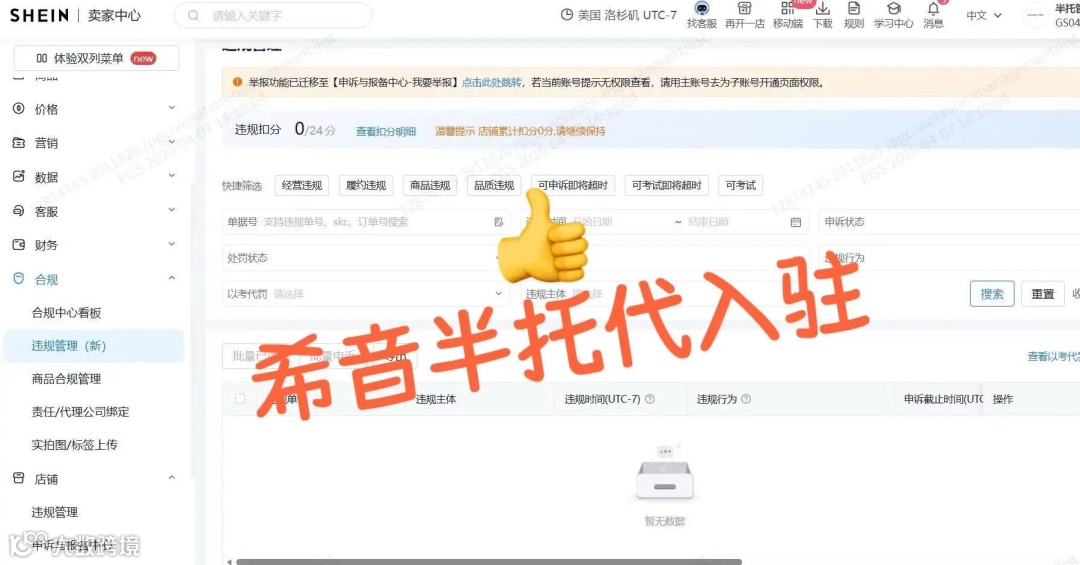Click help icon next to 违规行为 column
The width and height of the screenshot is (1080, 565).
[746, 399]
